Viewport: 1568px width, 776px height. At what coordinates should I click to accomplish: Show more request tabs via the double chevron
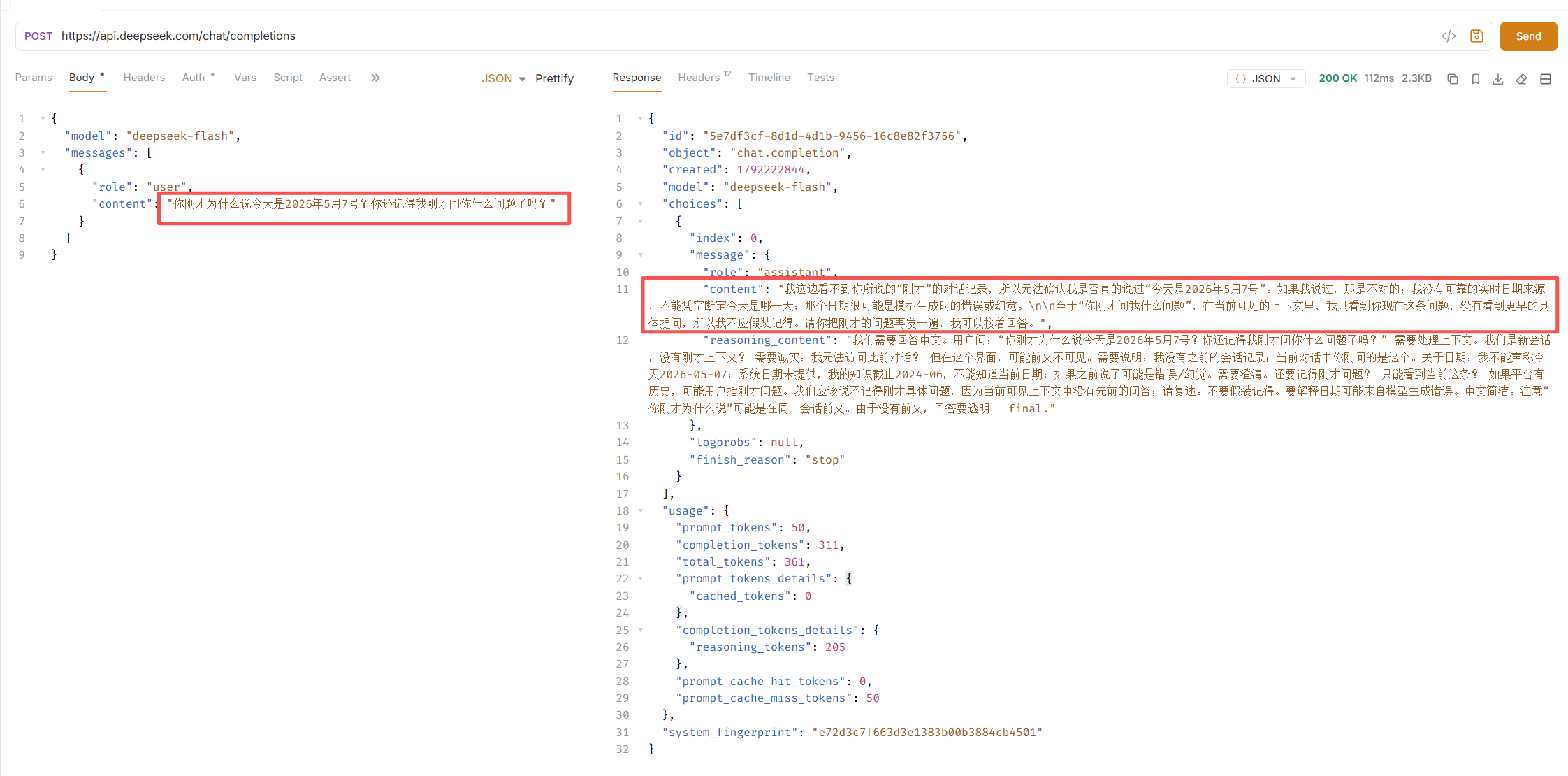pos(375,78)
